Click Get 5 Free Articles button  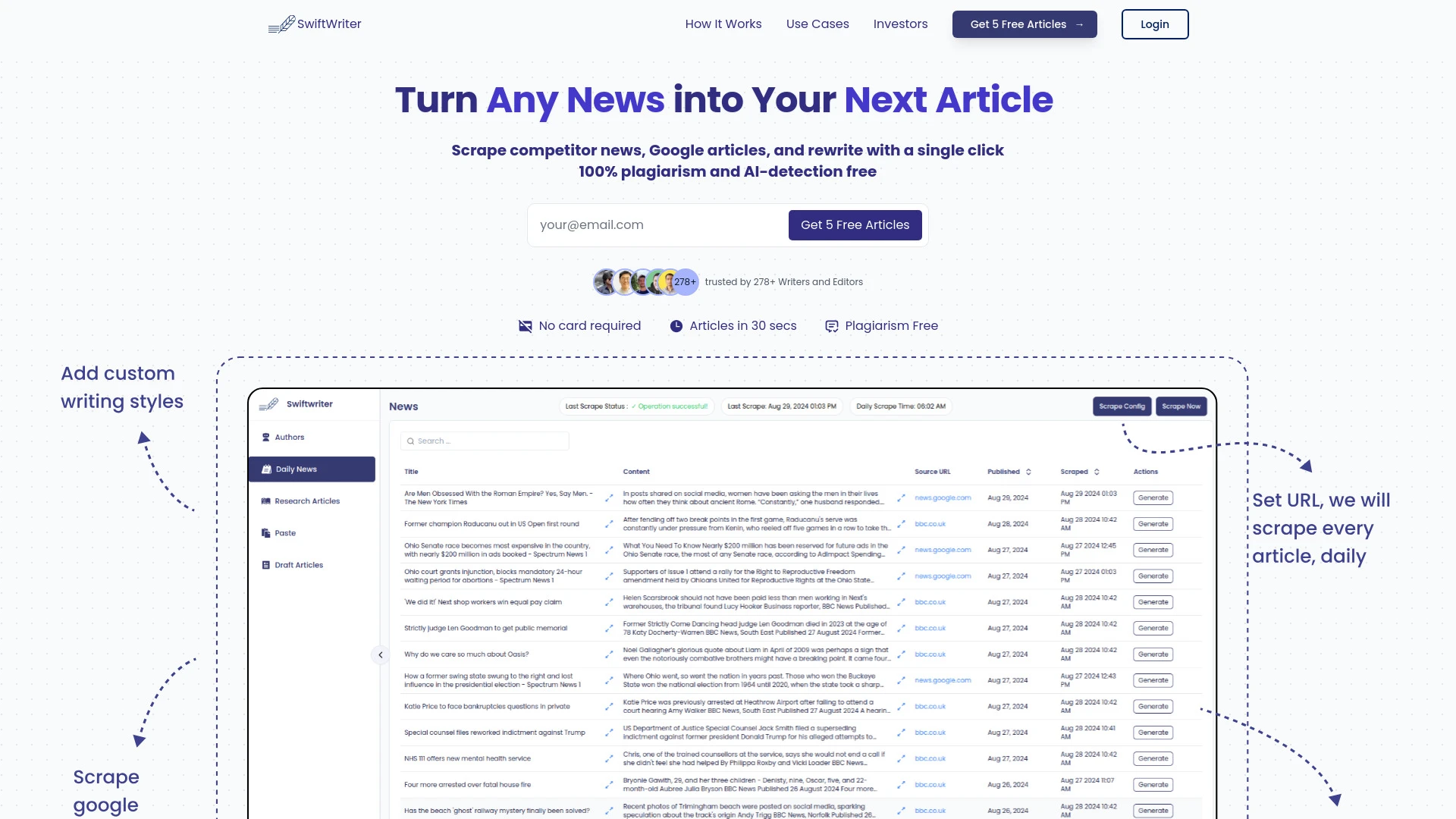pos(855,225)
